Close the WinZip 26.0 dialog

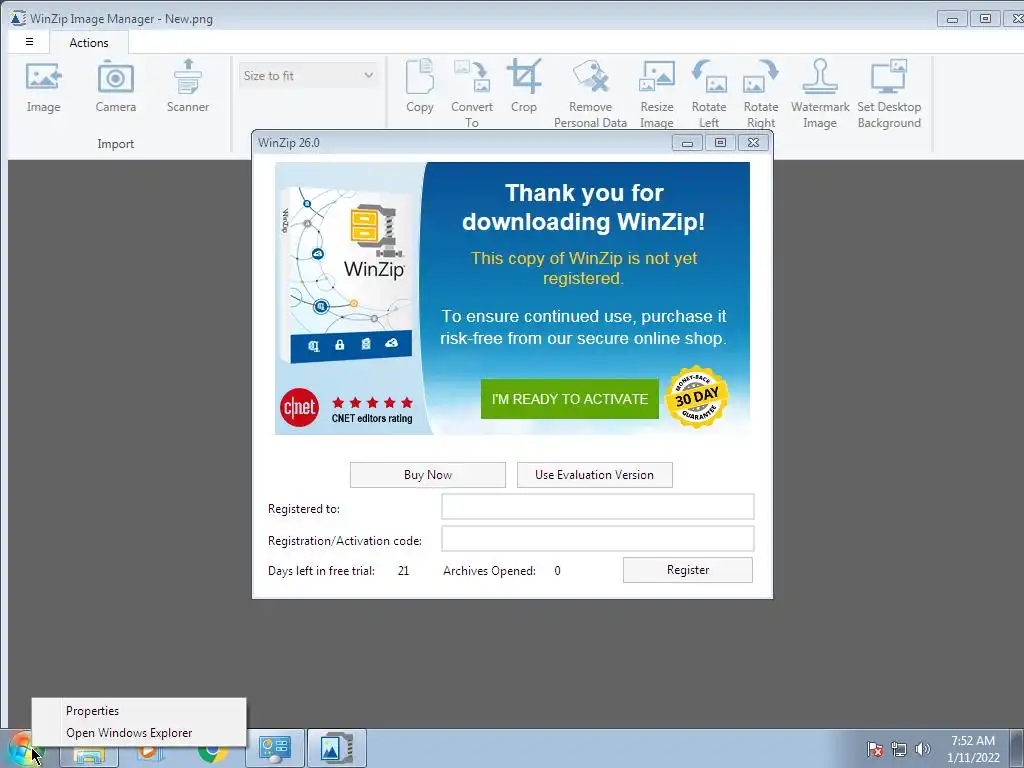753,142
